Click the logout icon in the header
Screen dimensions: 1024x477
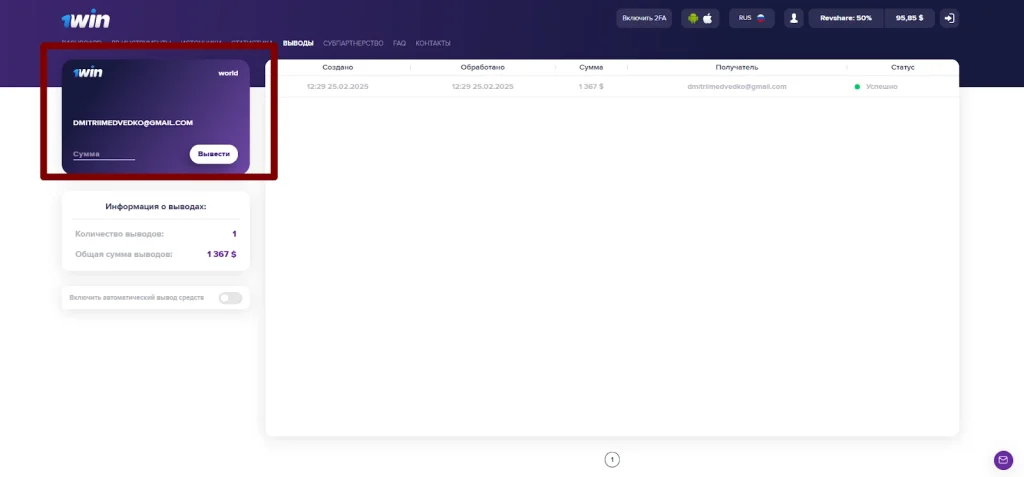950,18
